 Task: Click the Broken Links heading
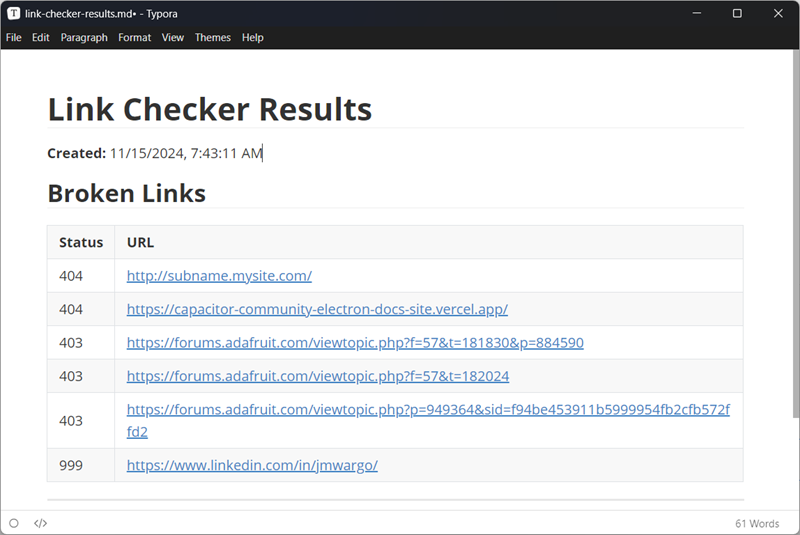(x=127, y=193)
